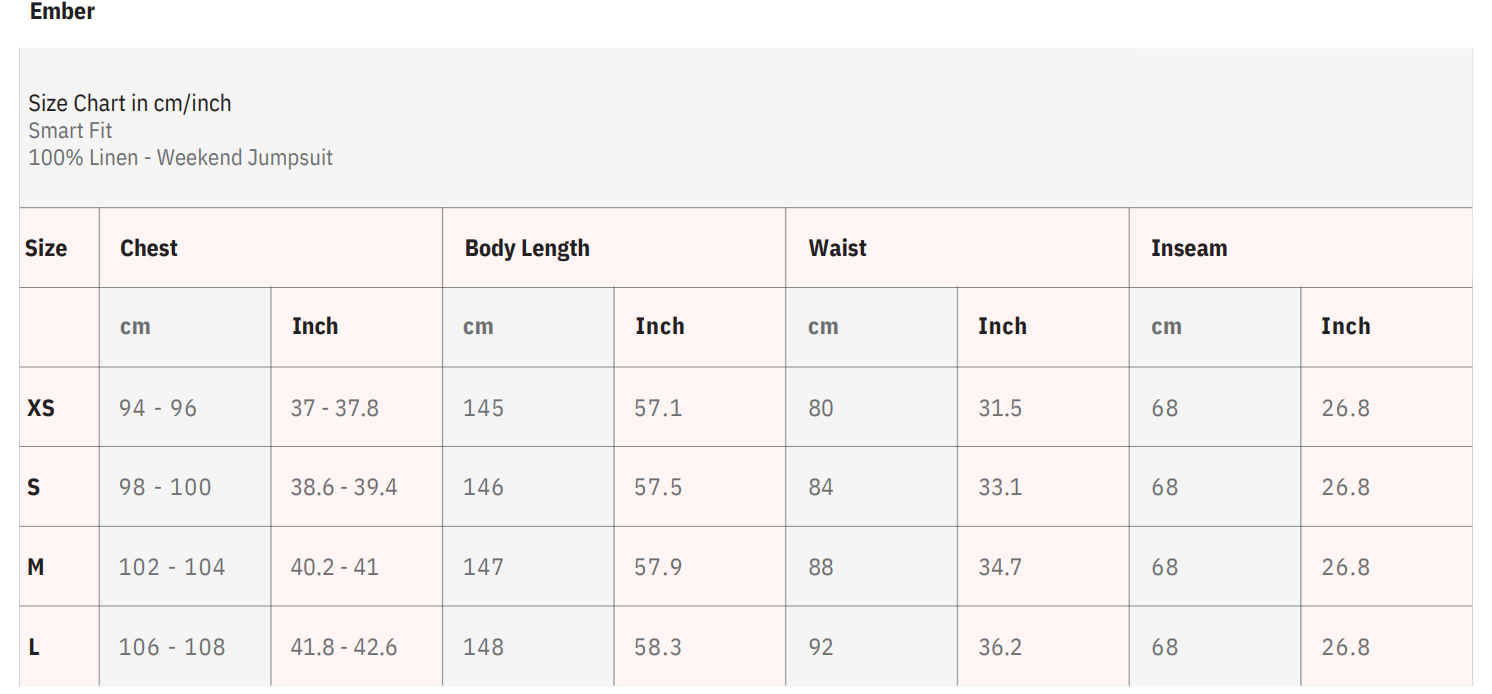Click the Size Chart in cm/inch title
Viewport: 1492px width, 694px height.
[129, 103]
